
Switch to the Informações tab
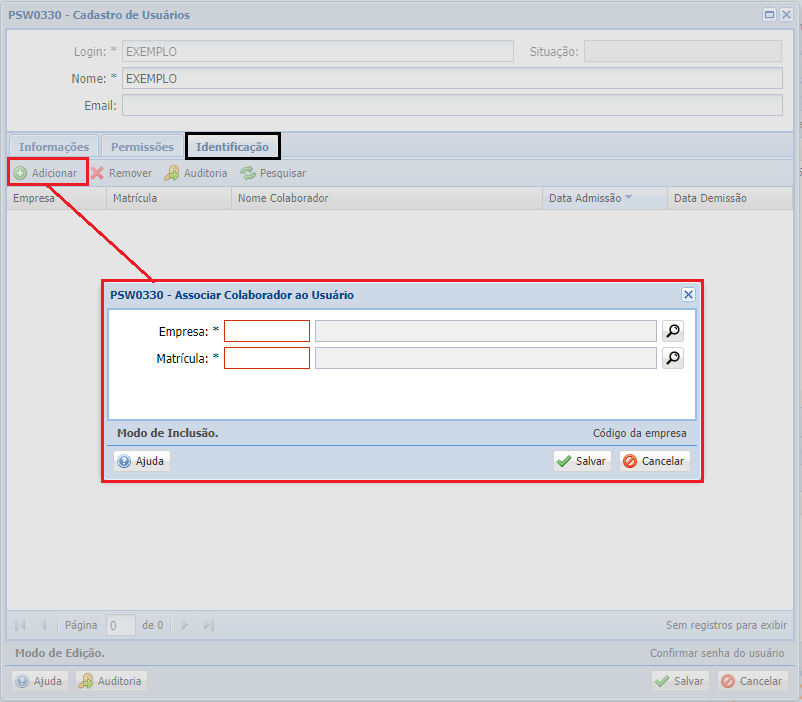pyautogui.click(x=54, y=147)
